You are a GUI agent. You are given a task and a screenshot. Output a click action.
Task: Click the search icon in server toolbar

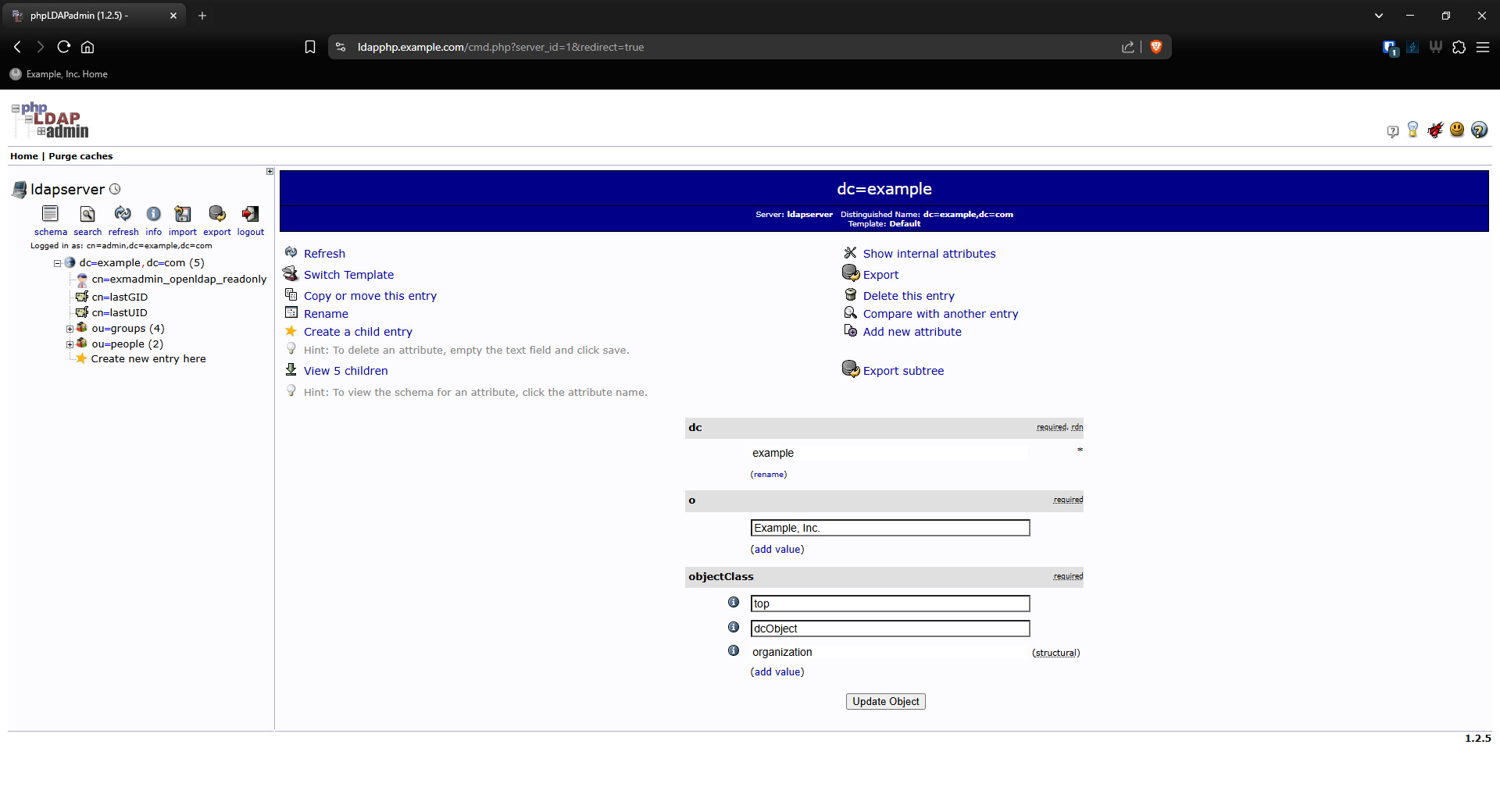(x=87, y=214)
